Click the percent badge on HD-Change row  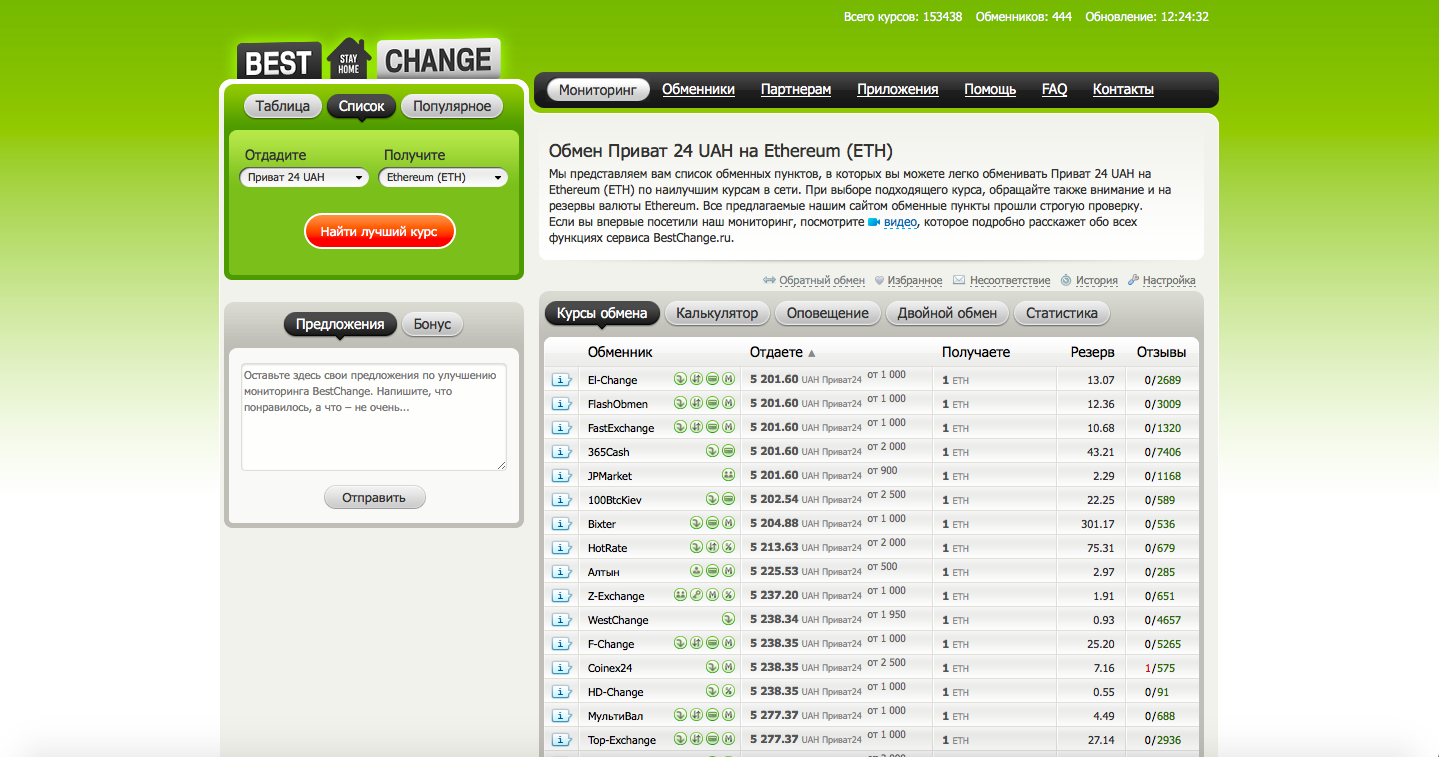click(729, 692)
